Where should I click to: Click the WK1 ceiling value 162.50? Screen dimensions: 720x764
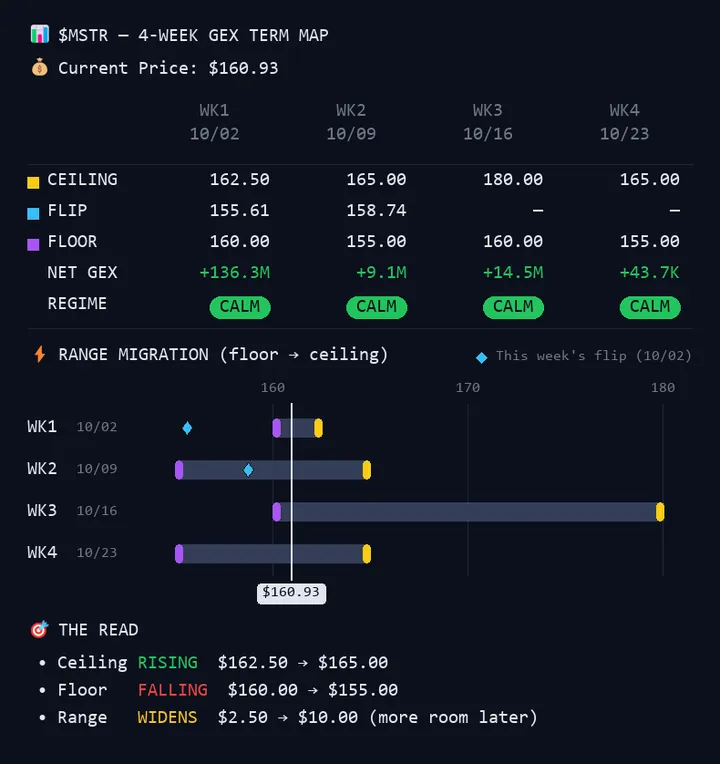coord(240,179)
